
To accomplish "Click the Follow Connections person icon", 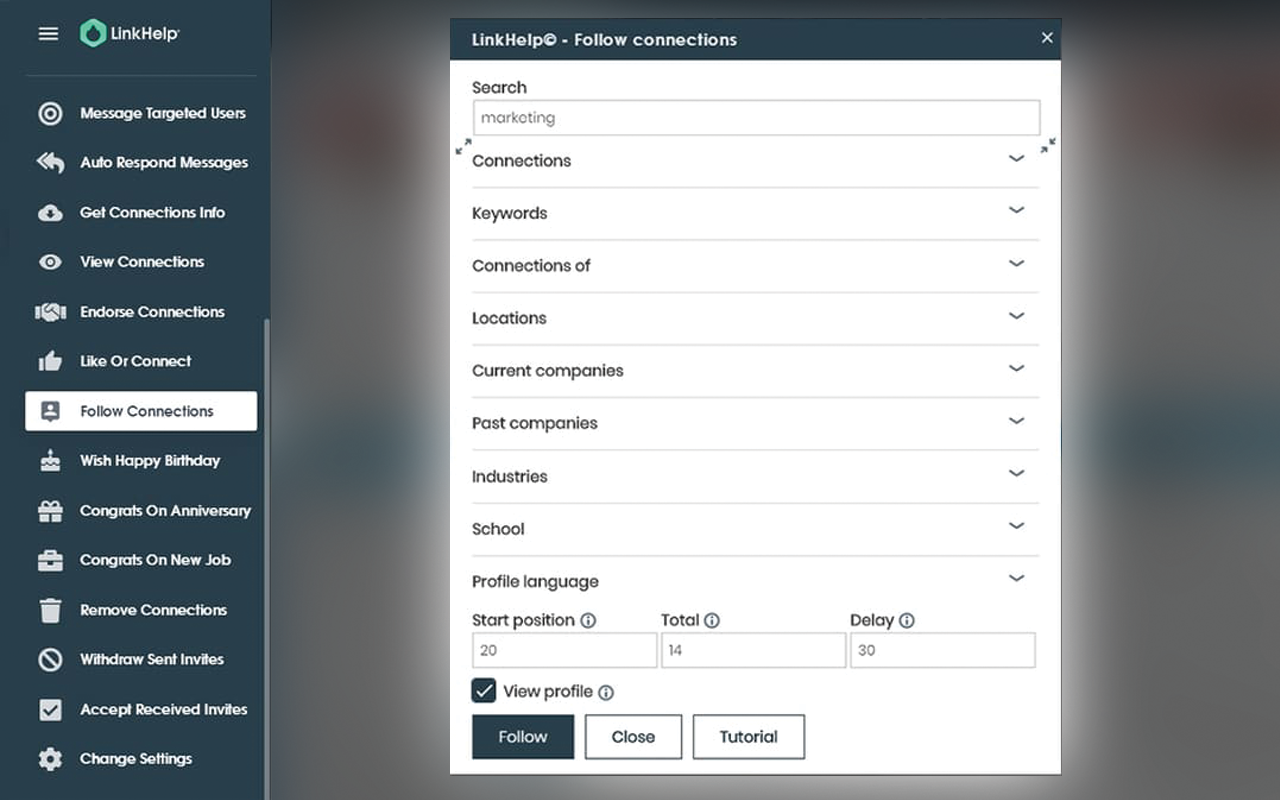I will [50, 411].
